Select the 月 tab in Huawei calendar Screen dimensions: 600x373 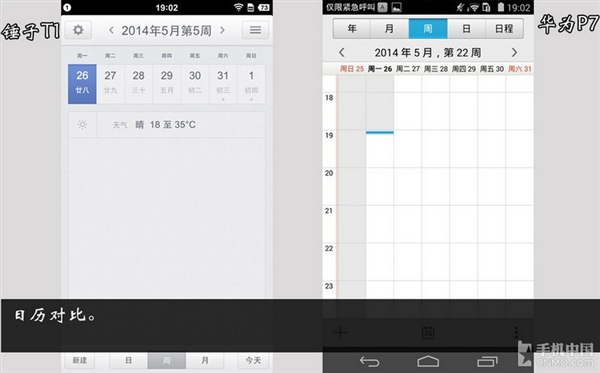tap(389, 29)
